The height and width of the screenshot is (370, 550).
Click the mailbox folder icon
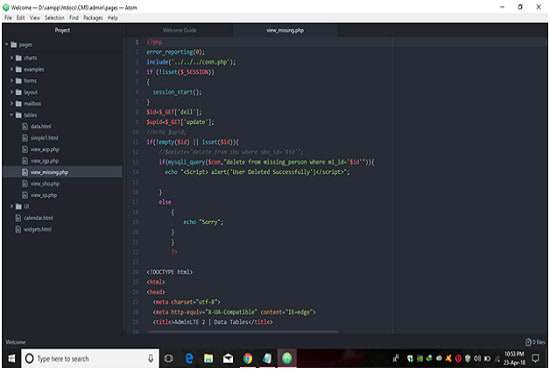coord(19,103)
